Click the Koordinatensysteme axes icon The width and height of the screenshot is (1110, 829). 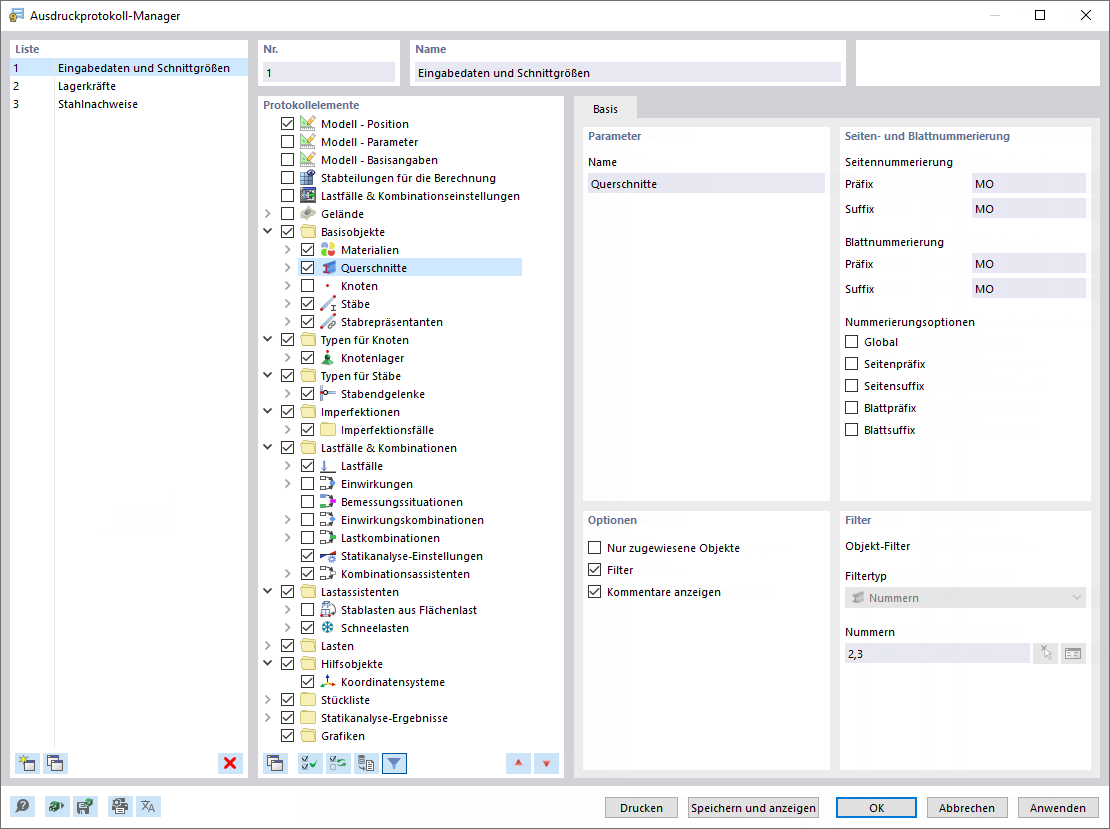(x=328, y=682)
